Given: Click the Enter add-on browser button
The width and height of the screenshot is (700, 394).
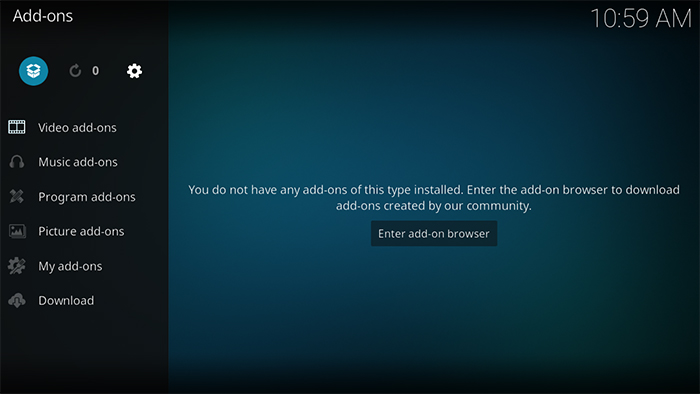Looking at the screenshot, I should tap(434, 233).
